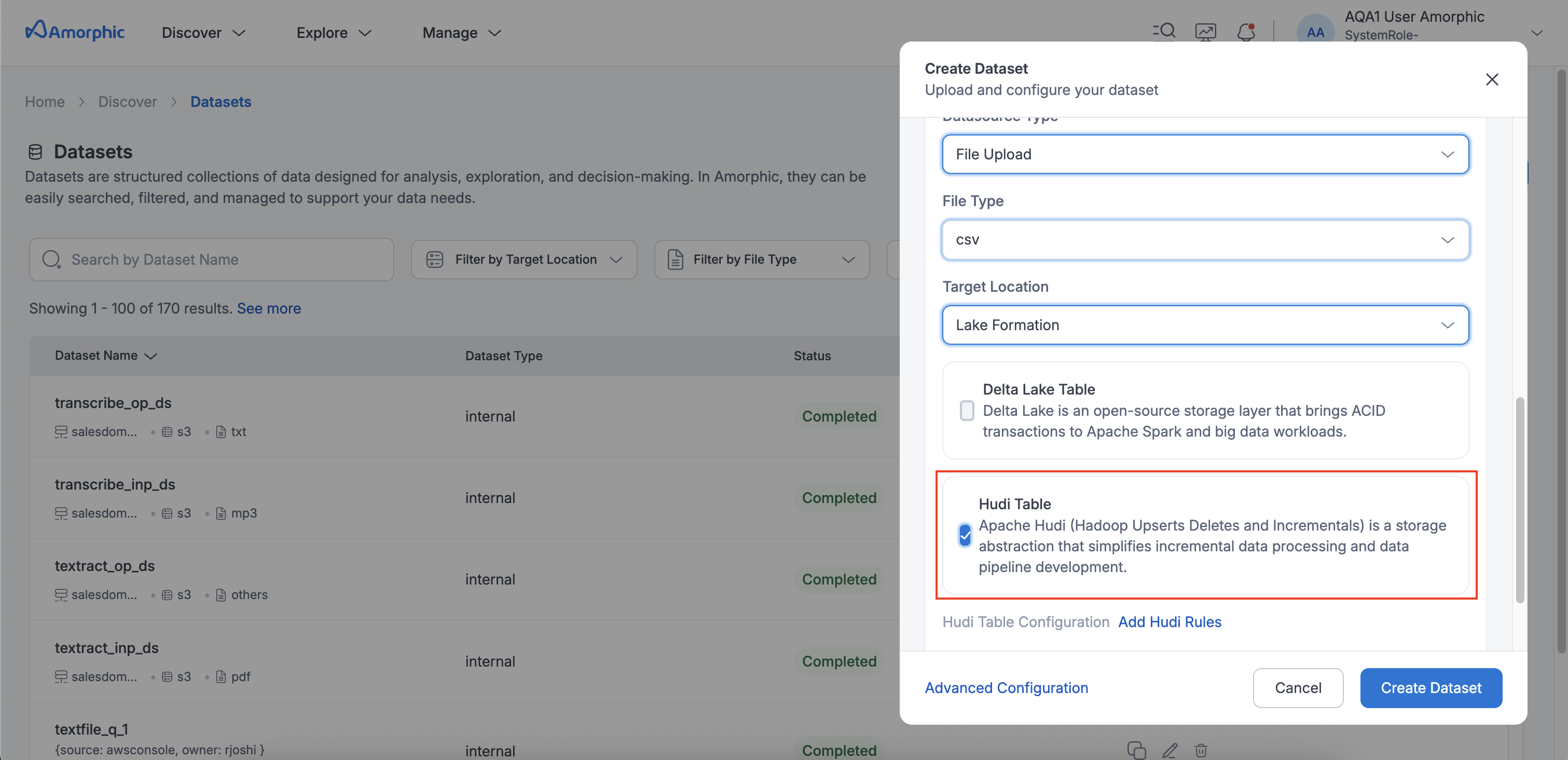
Task: Click the txt file icon under transcribe_op_ds
Action: tap(221, 432)
